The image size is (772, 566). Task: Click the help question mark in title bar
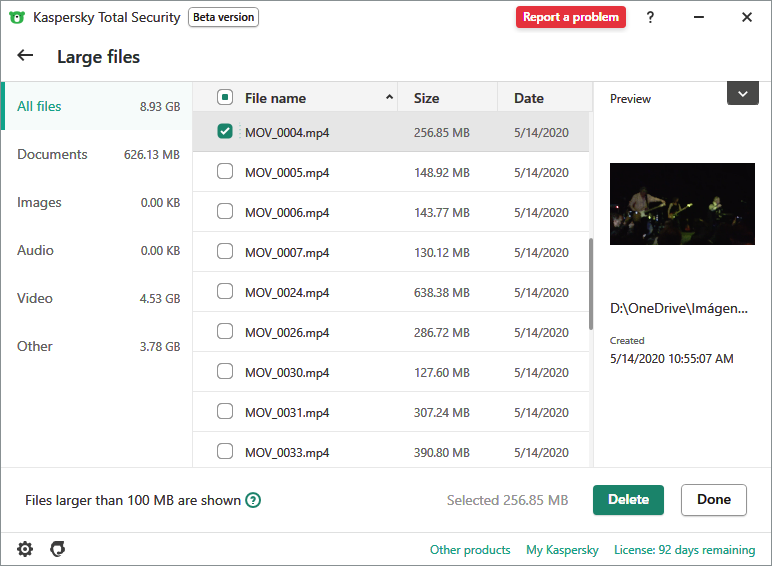click(651, 17)
